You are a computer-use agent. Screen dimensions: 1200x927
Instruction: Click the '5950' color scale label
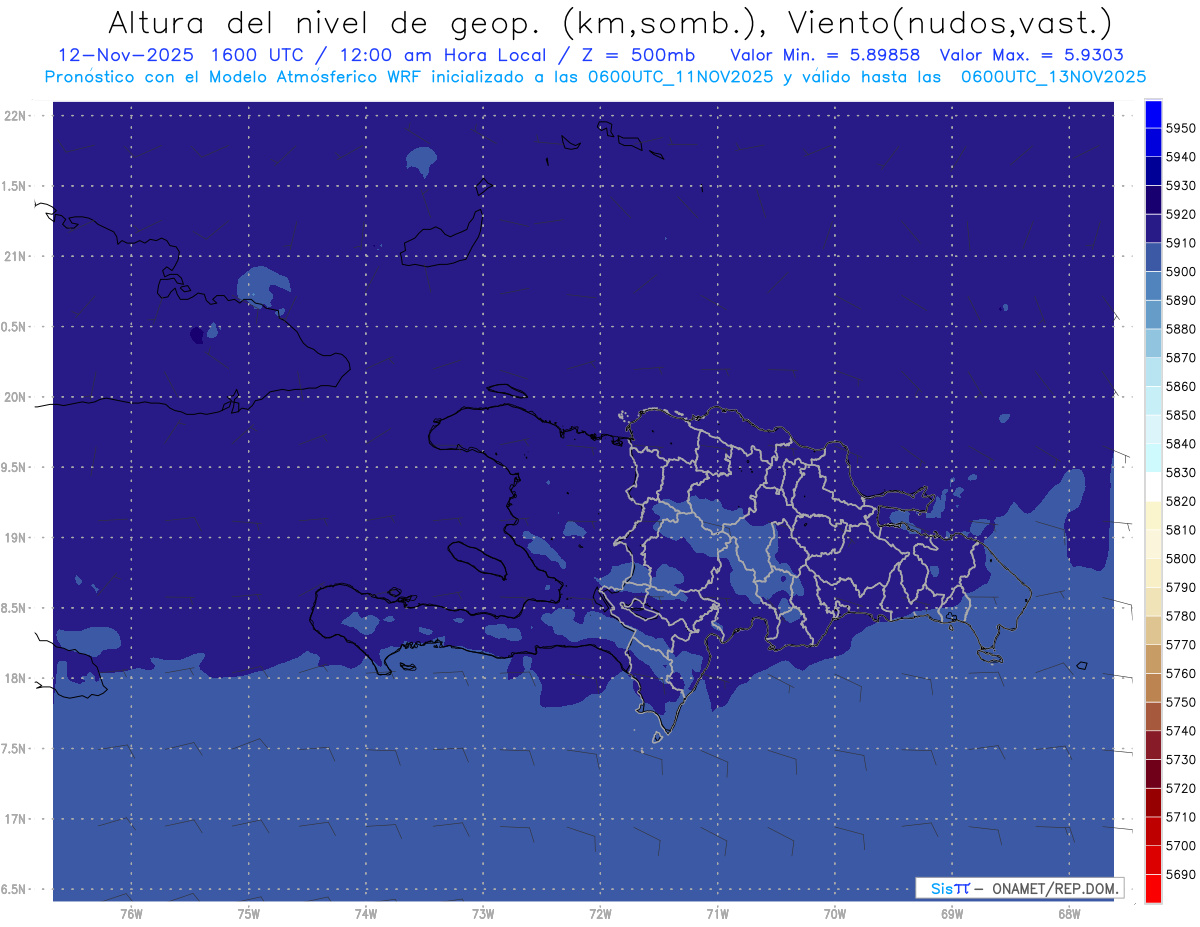pos(1181,129)
